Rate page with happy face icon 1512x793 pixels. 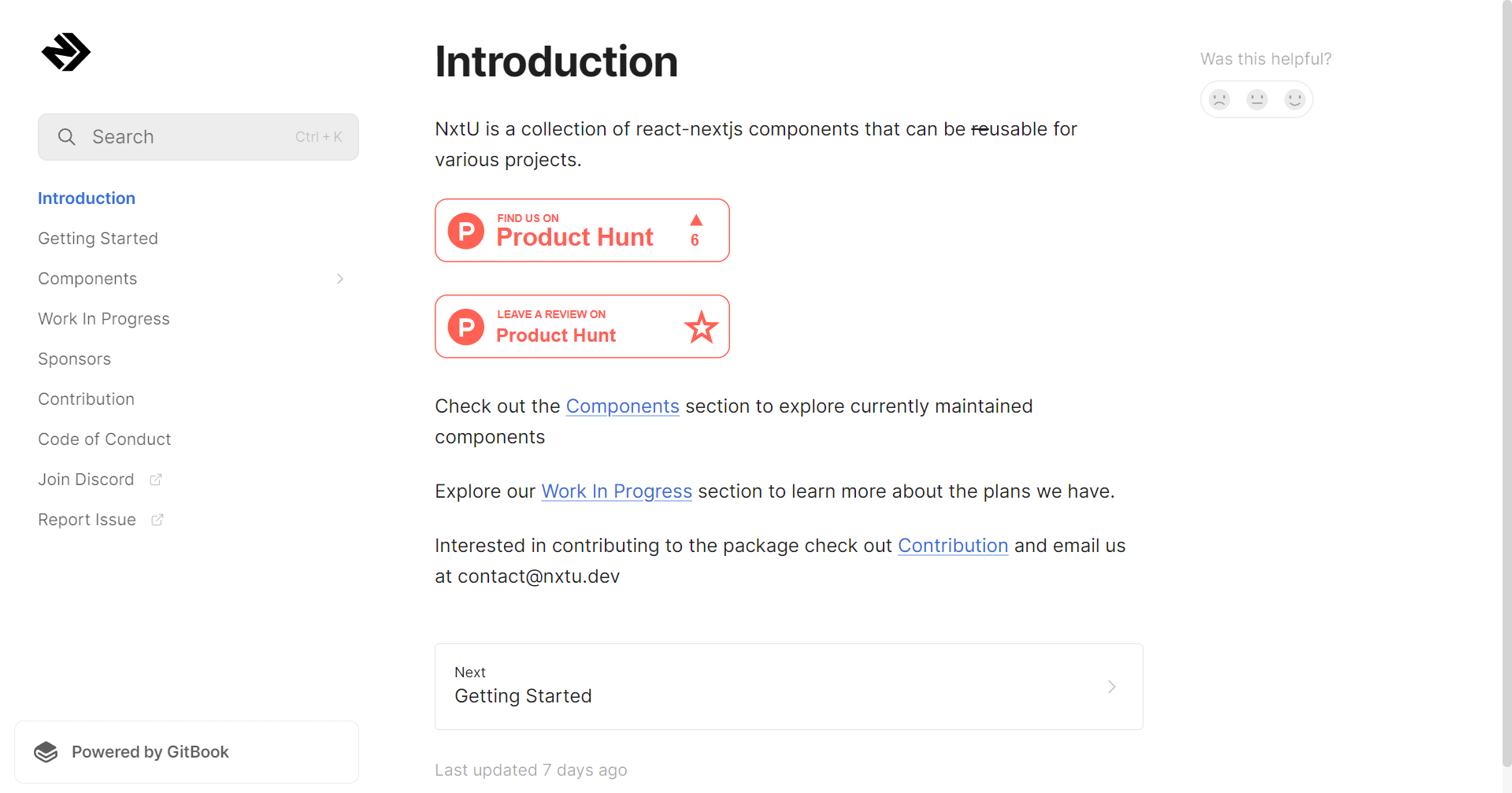1295,99
